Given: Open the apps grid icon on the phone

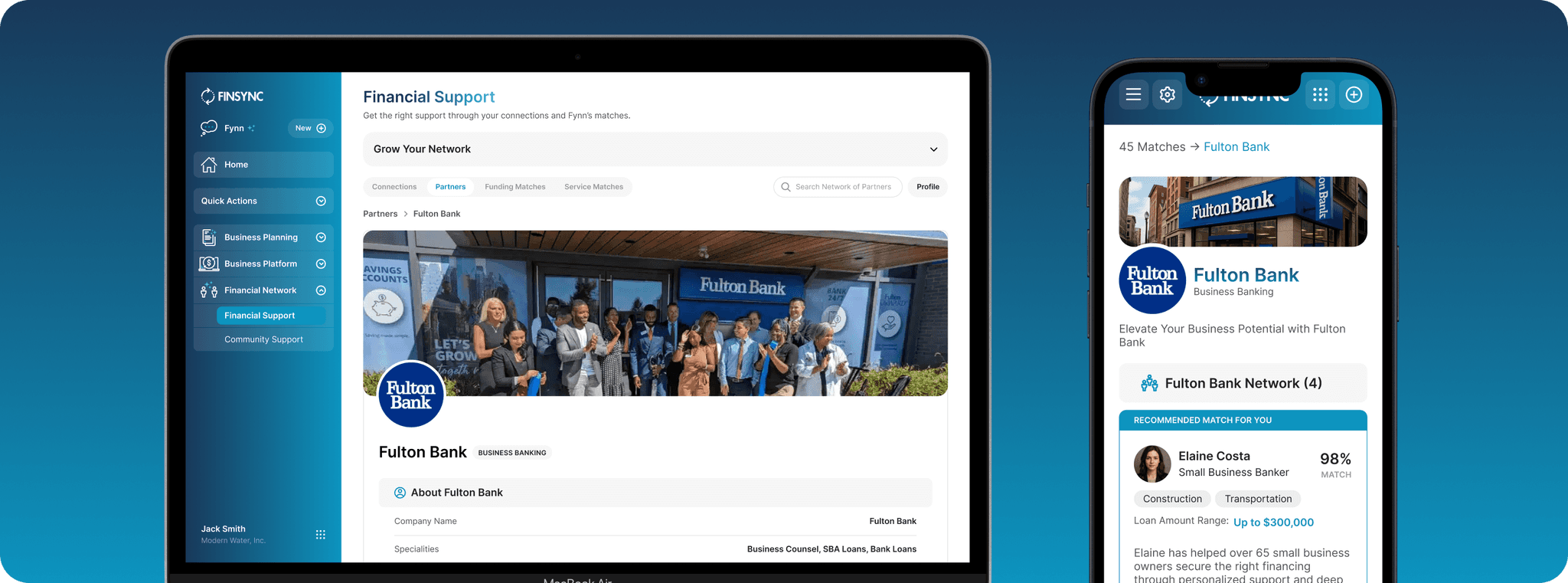Looking at the screenshot, I should click(1320, 94).
